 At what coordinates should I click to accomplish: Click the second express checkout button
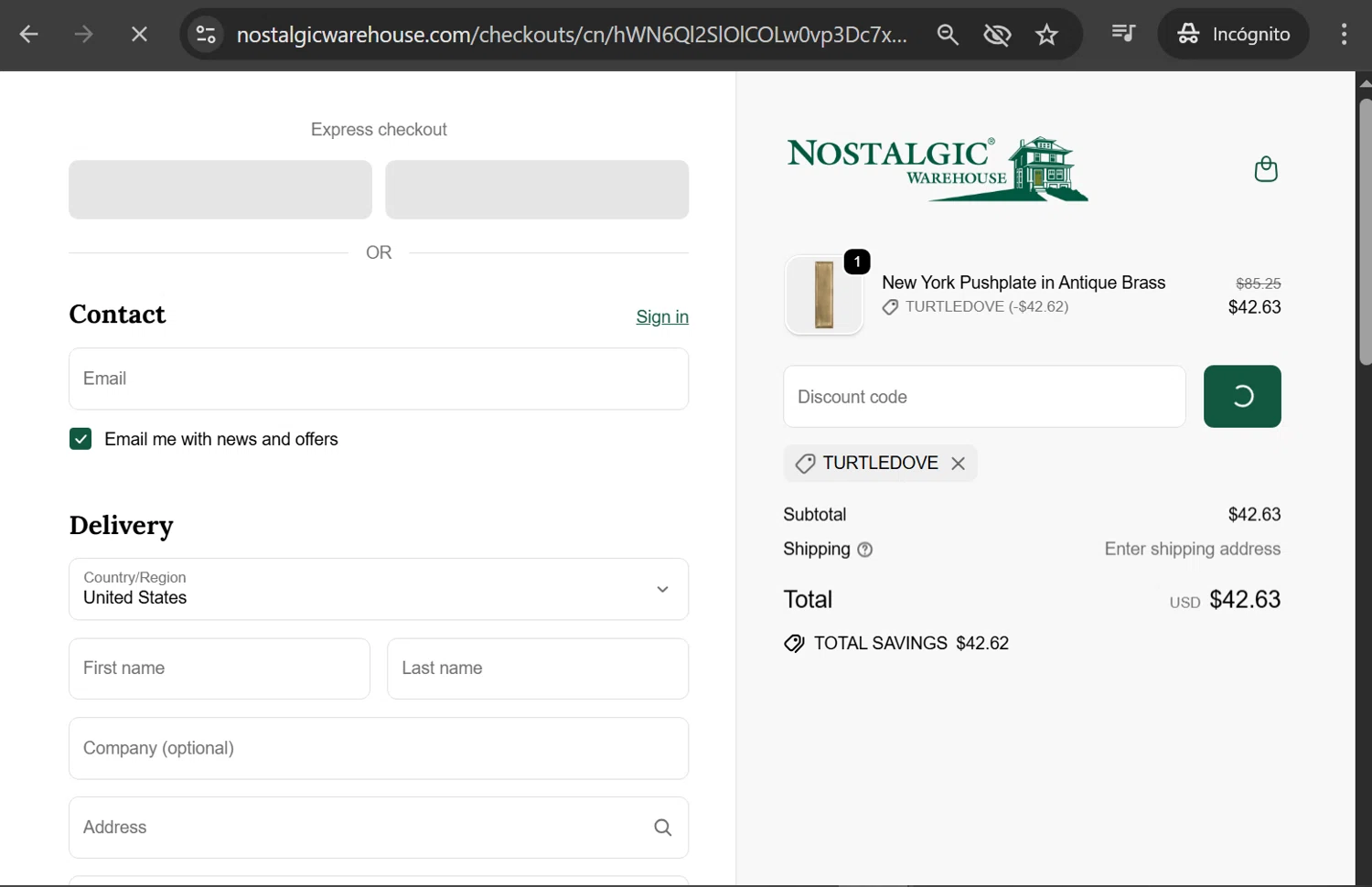coord(537,189)
